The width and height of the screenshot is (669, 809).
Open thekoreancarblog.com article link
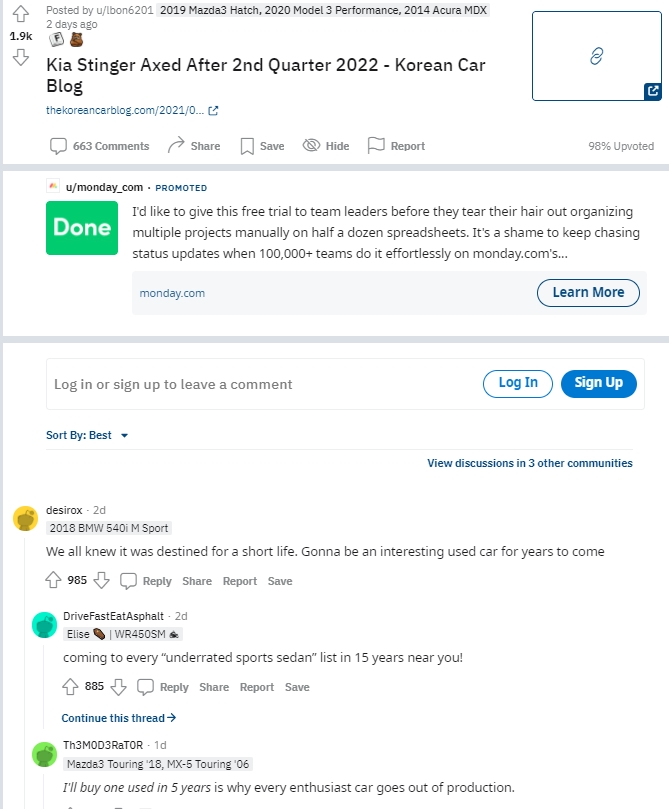tap(132, 110)
